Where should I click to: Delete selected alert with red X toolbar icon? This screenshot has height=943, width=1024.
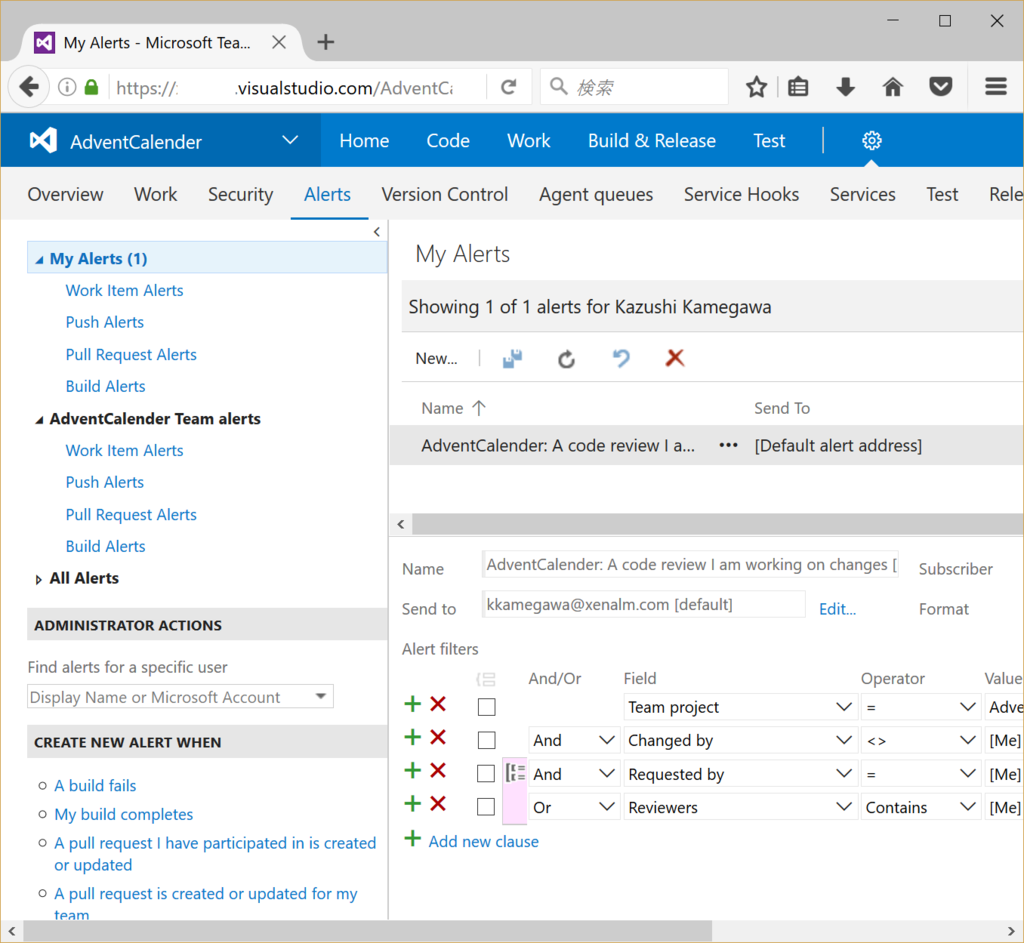click(x=675, y=358)
